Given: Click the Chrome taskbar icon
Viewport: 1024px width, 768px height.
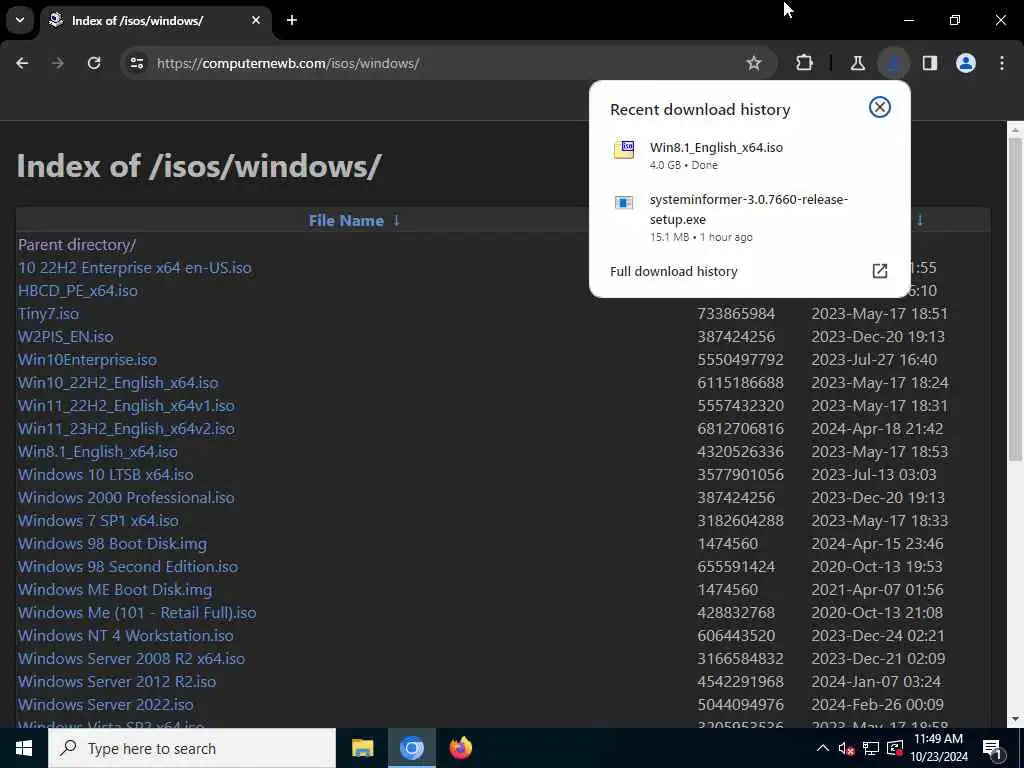Looking at the screenshot, I should pos(411,748).
